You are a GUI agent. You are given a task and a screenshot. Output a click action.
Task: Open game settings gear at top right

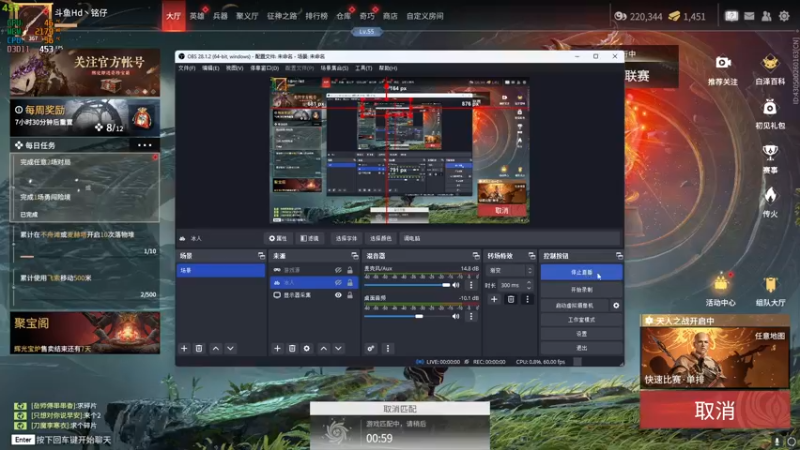784,16
